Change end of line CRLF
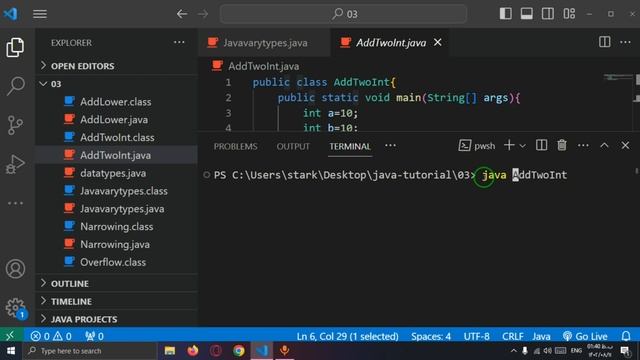Screen dimensions: 640x360 tap(513, 336)
